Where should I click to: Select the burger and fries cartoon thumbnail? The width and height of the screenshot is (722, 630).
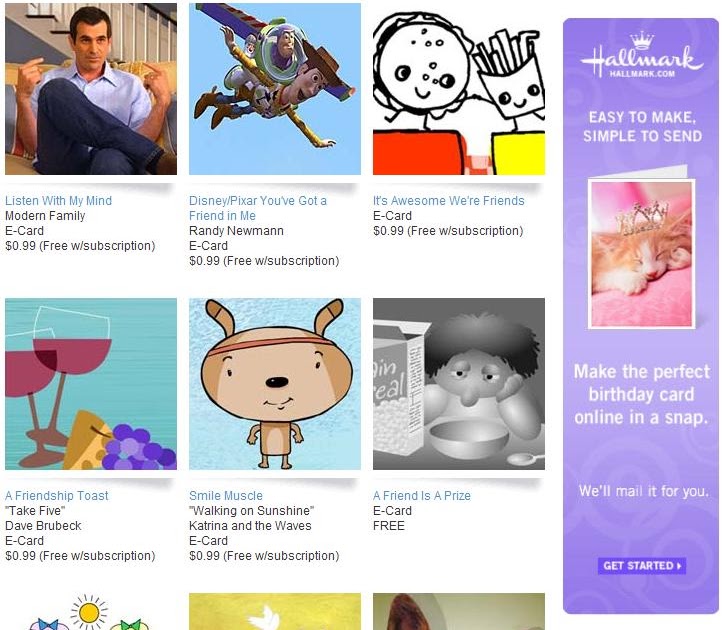point(459,89)
